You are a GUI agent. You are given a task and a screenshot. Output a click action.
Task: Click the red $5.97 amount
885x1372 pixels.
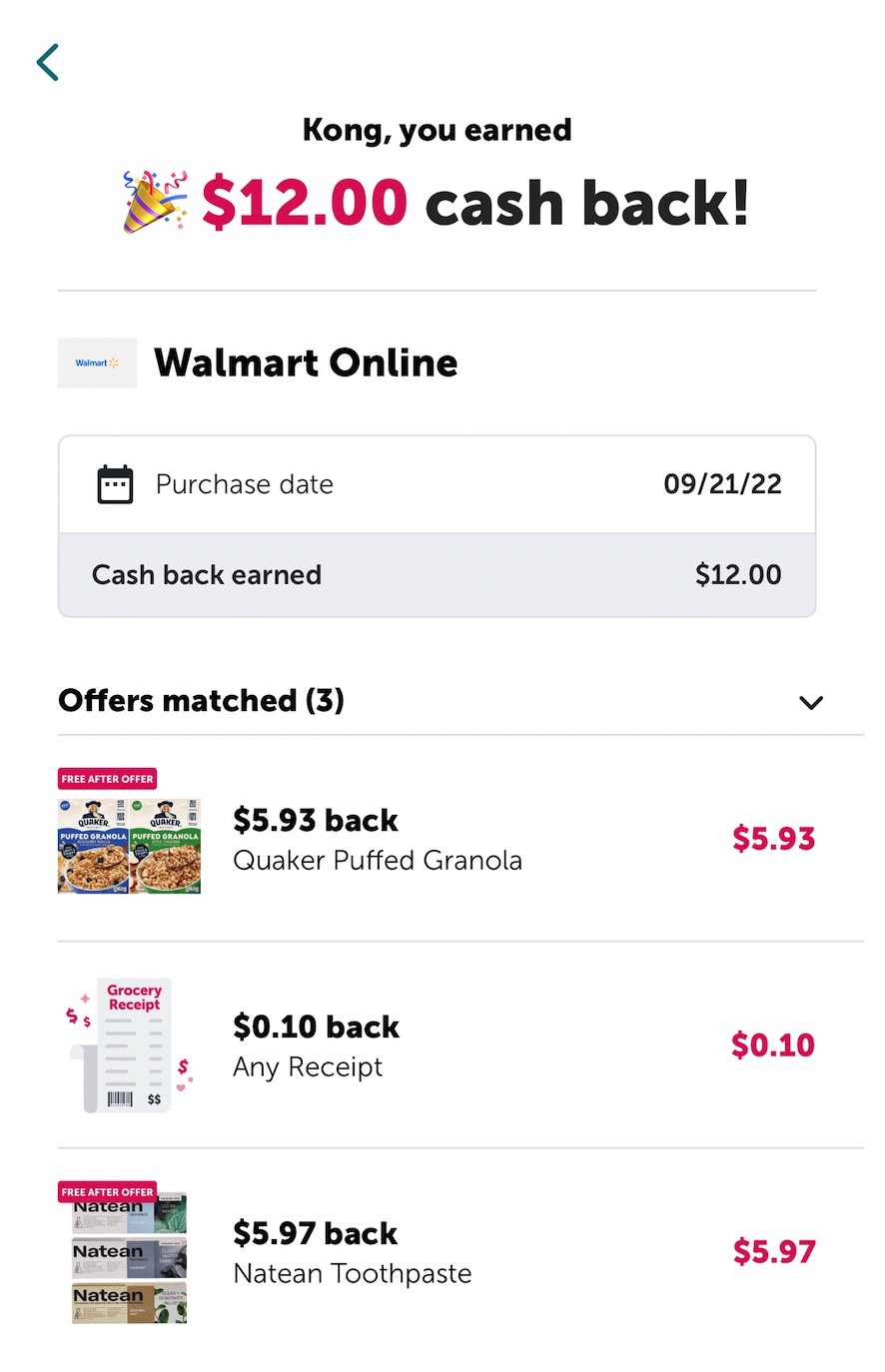(x=773, y=1251)
